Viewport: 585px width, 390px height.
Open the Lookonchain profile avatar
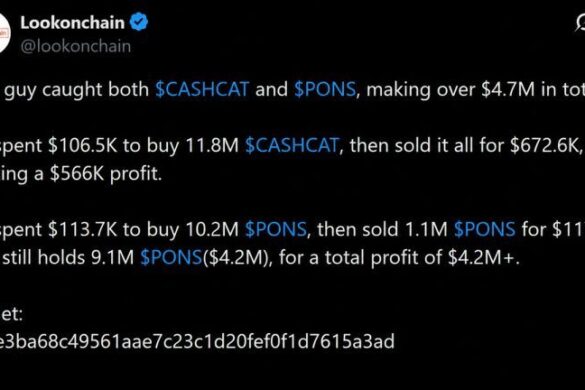point(4,34)
